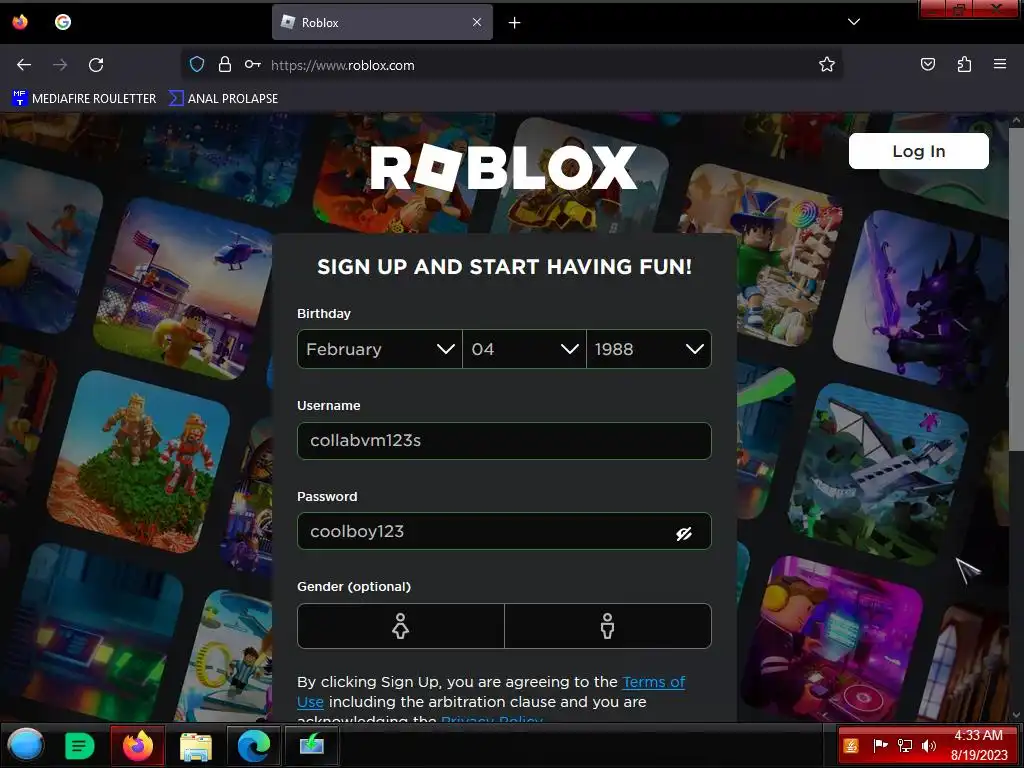Click the Birthday label text
Image resolution: width=1024 pixels, height=768 pixels.
[x=324, y=313]
